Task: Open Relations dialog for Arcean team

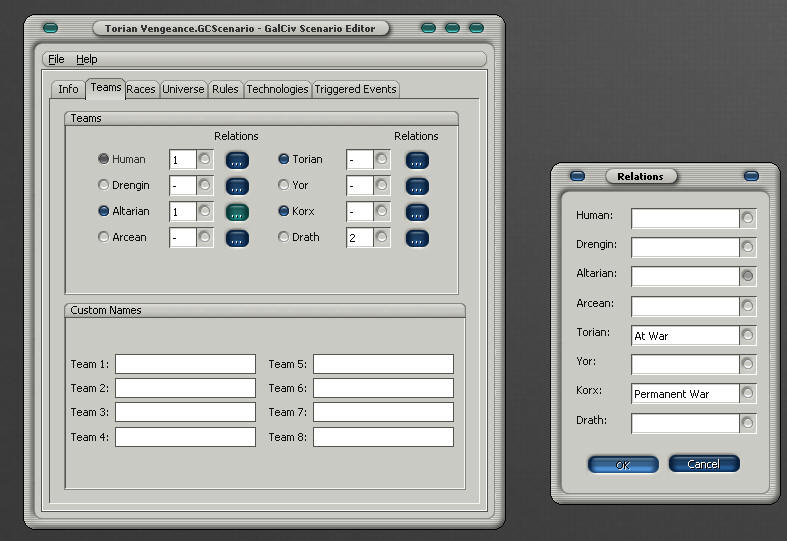Action: tap(237, 239)
